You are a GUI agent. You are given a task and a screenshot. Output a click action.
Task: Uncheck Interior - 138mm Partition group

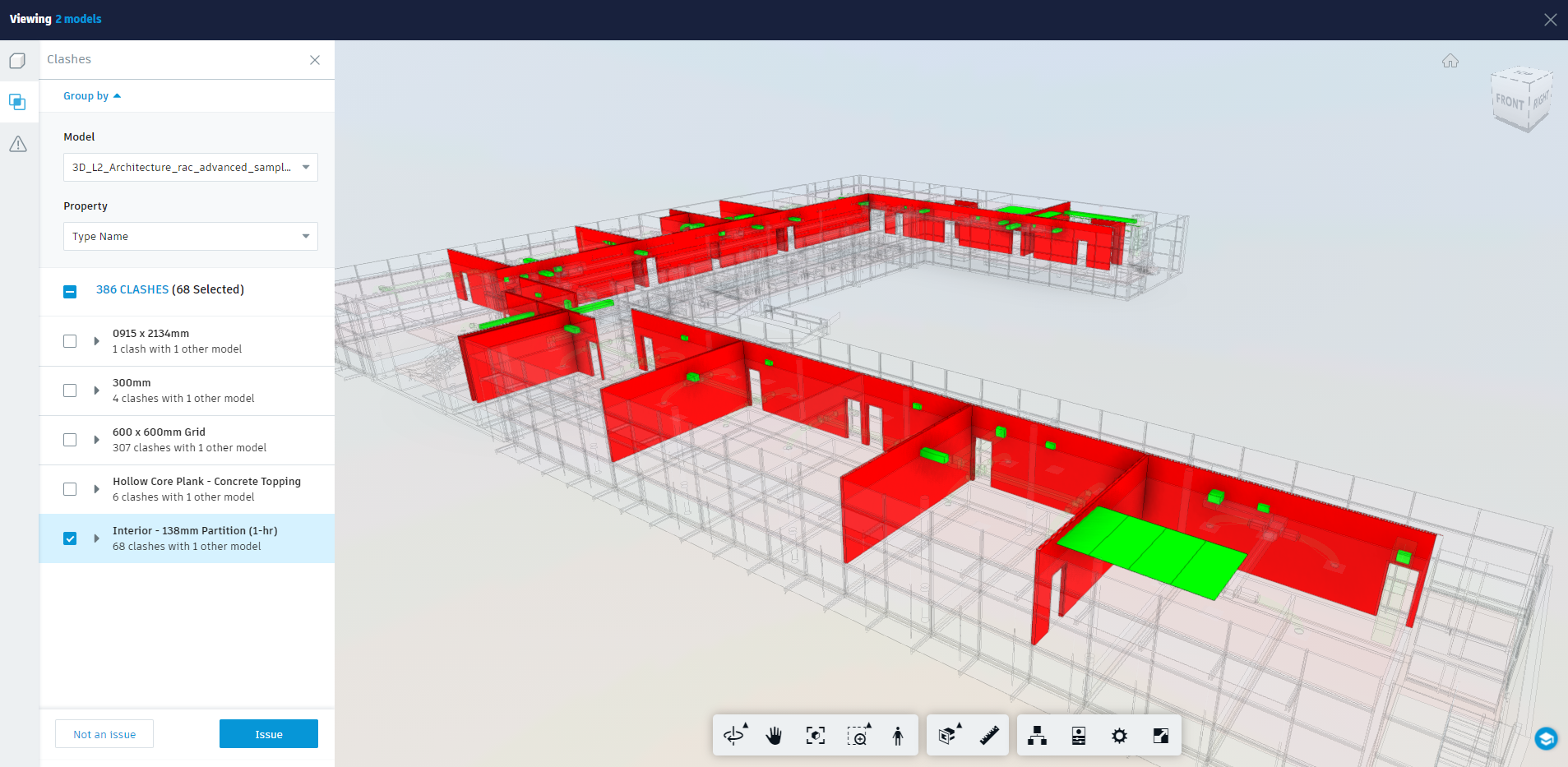pyautogui.click(x=70, y=538)
